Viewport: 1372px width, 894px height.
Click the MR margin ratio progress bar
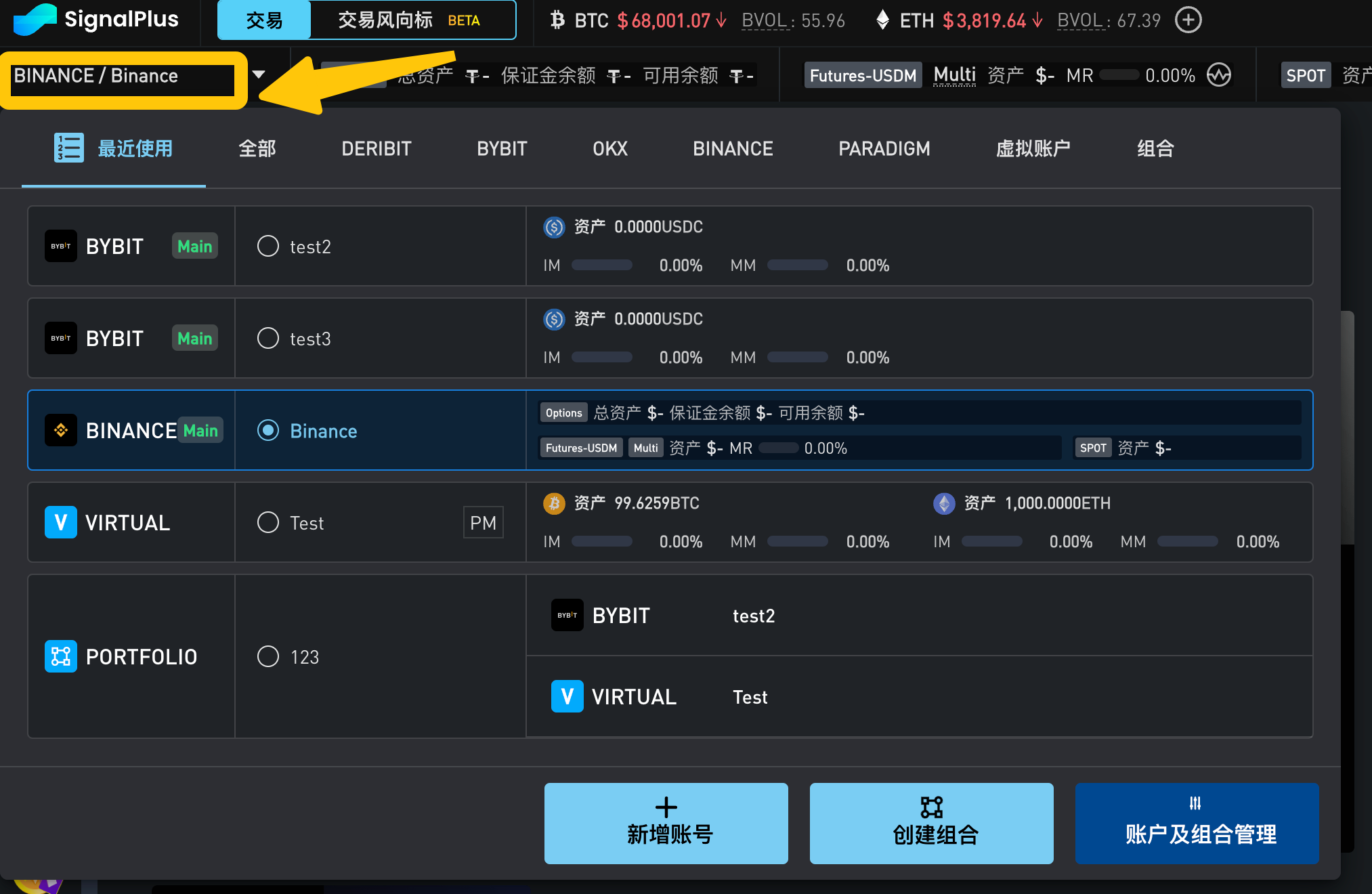[x=1119, y=75]
